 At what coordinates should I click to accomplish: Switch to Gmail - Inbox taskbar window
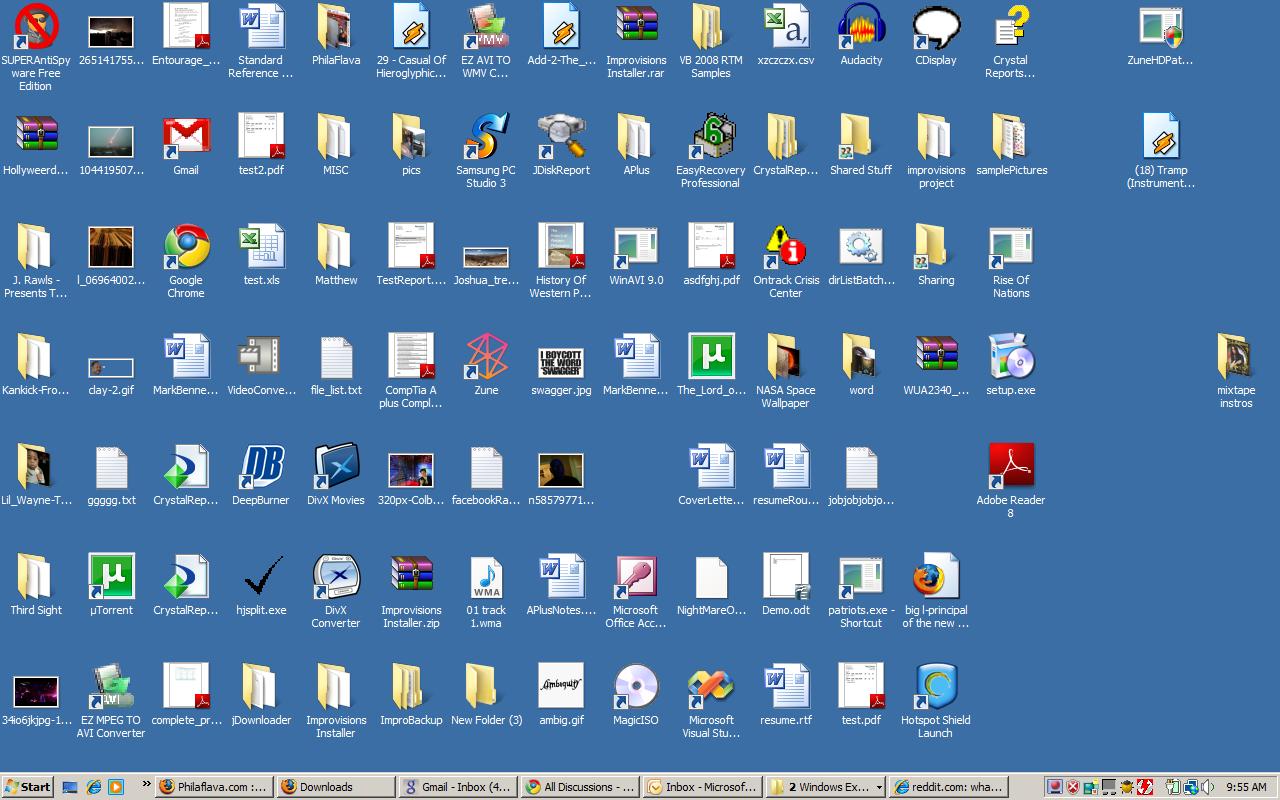[x=457, y=787]
